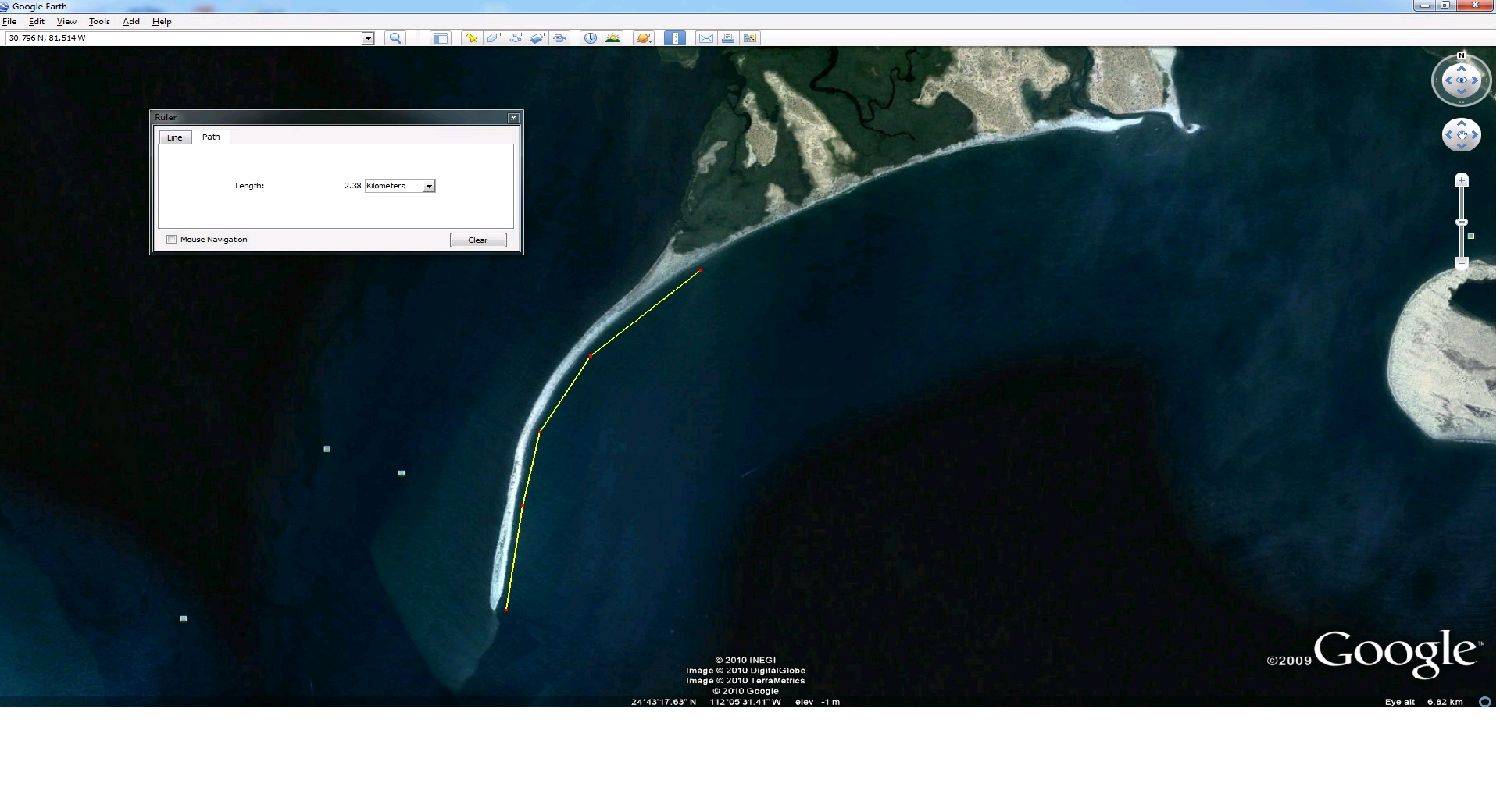This screenshot has height=812, width=1500.
Task: Toggle the sidebar panel icon
Action: pyautogui.click(x=441, y=38)
